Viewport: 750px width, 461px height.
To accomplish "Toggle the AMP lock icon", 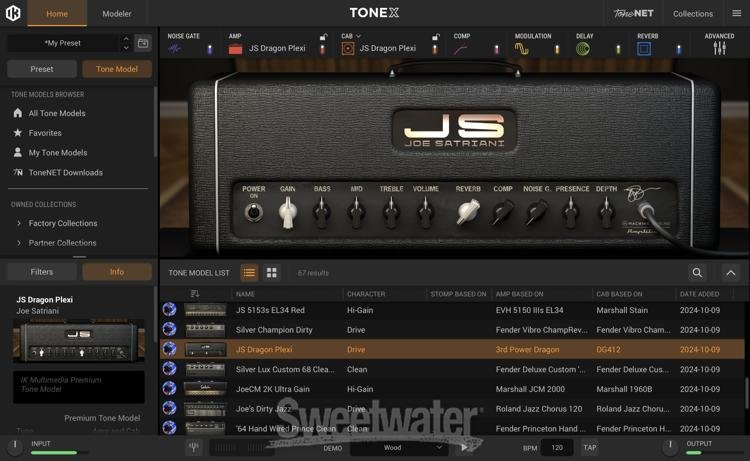I will pyautogui.click(x=323, y=37).
